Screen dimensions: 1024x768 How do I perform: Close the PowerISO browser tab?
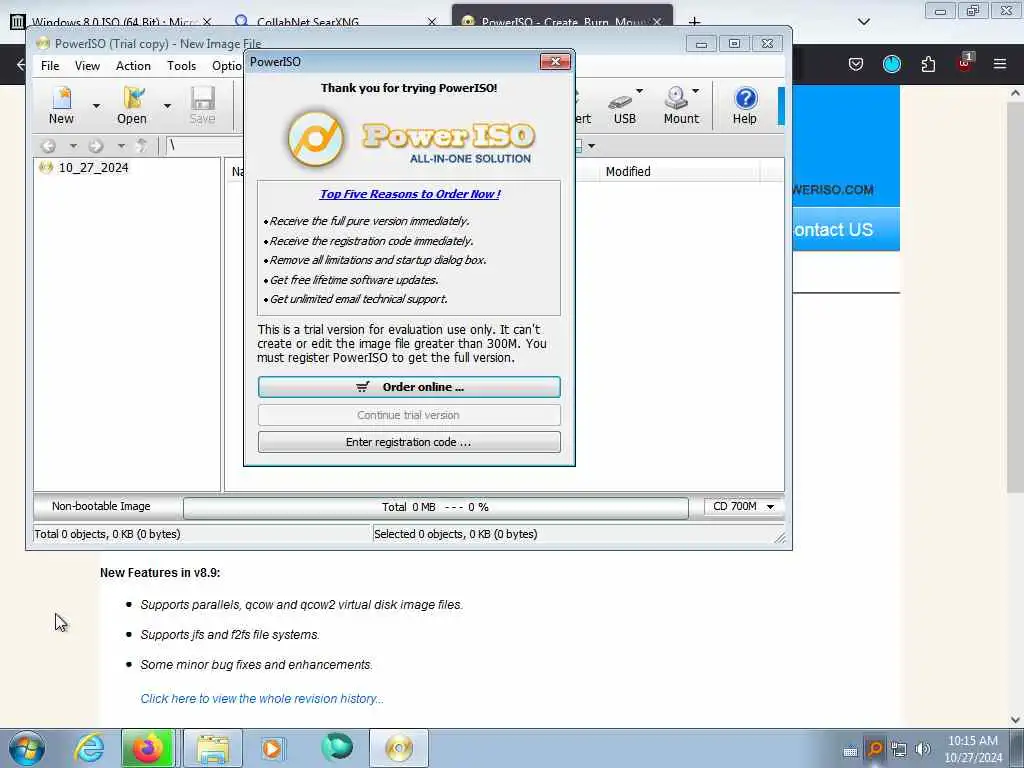[657, 22]
